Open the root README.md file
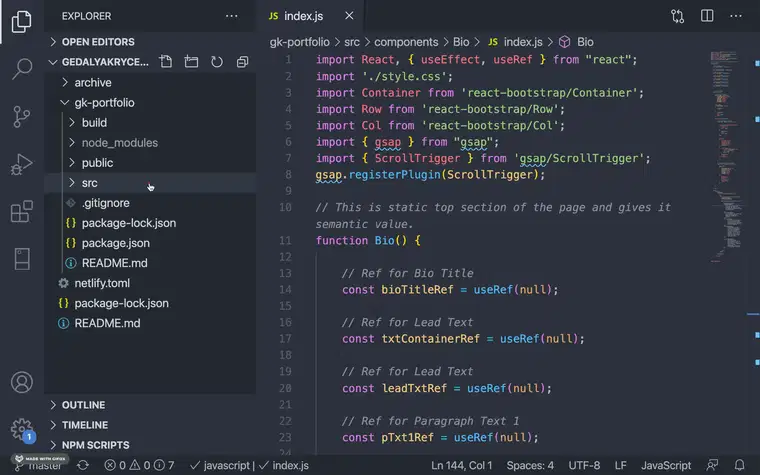 coord(150,323)
